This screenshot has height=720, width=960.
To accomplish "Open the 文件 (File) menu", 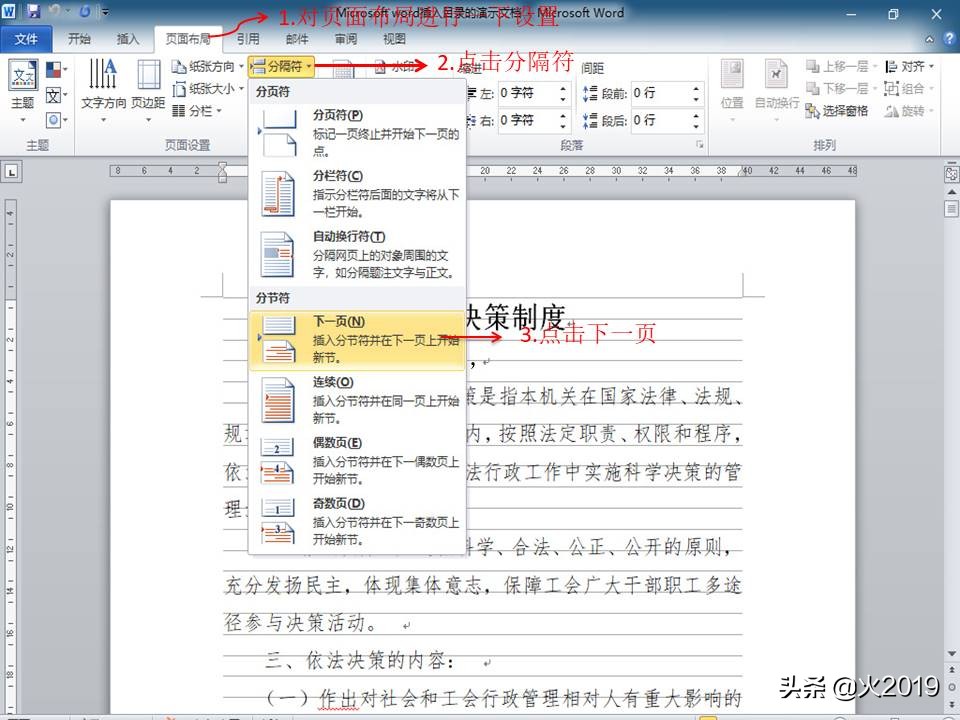I will click(27, 40).
